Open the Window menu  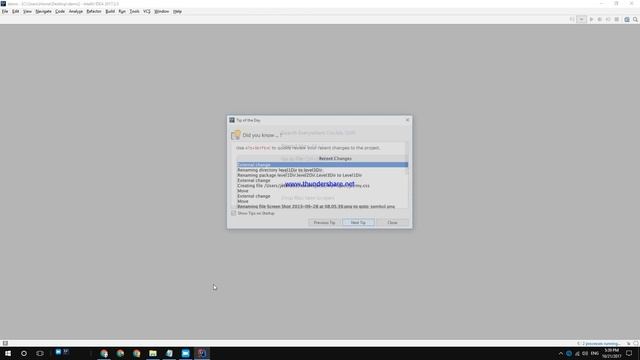(x=161, y=11)
